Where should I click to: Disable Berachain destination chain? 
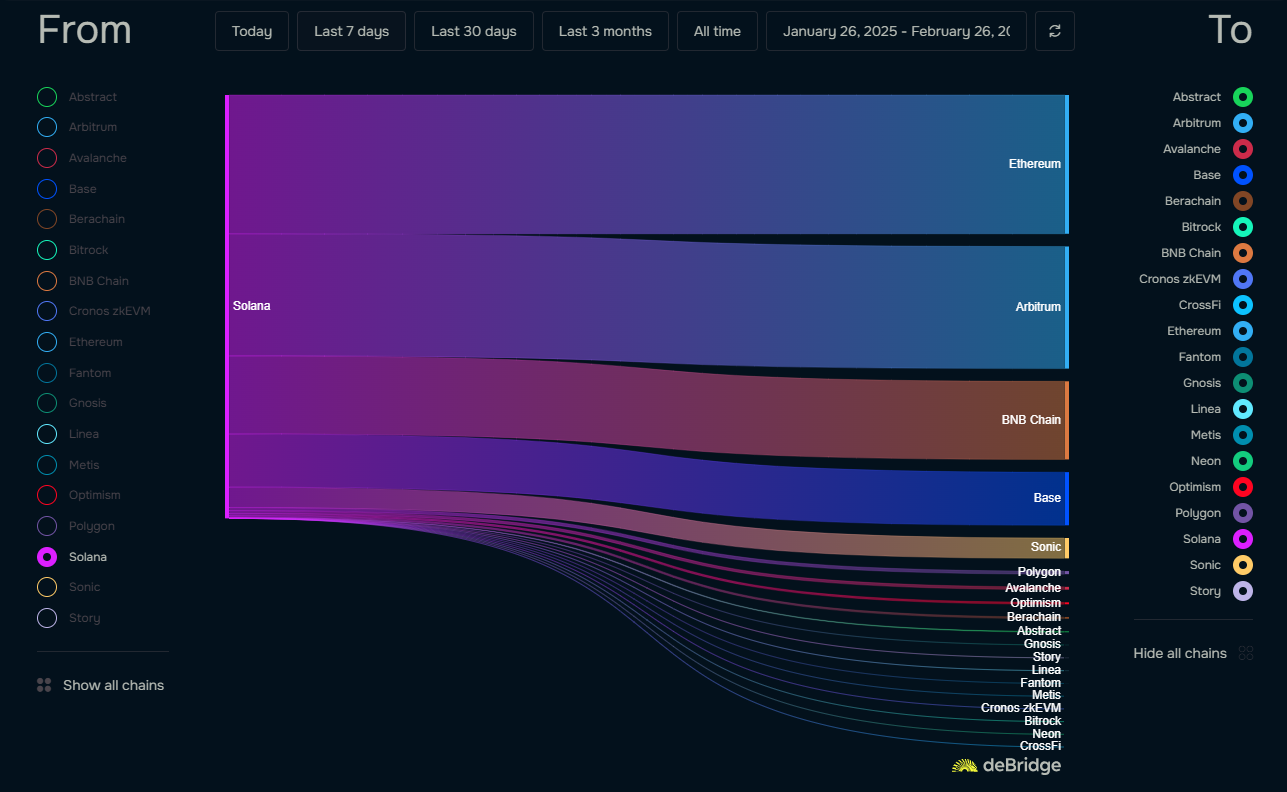pos(1243,201)
